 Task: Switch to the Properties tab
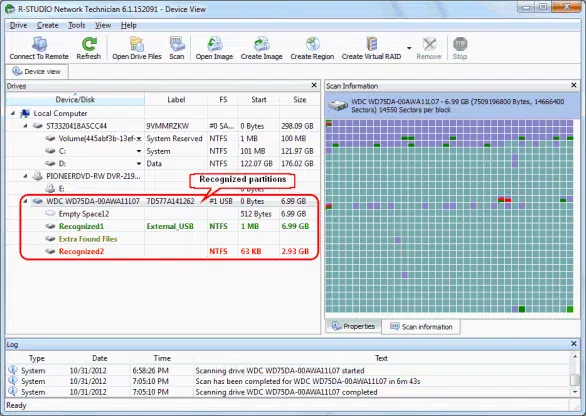tap(354, 326)
